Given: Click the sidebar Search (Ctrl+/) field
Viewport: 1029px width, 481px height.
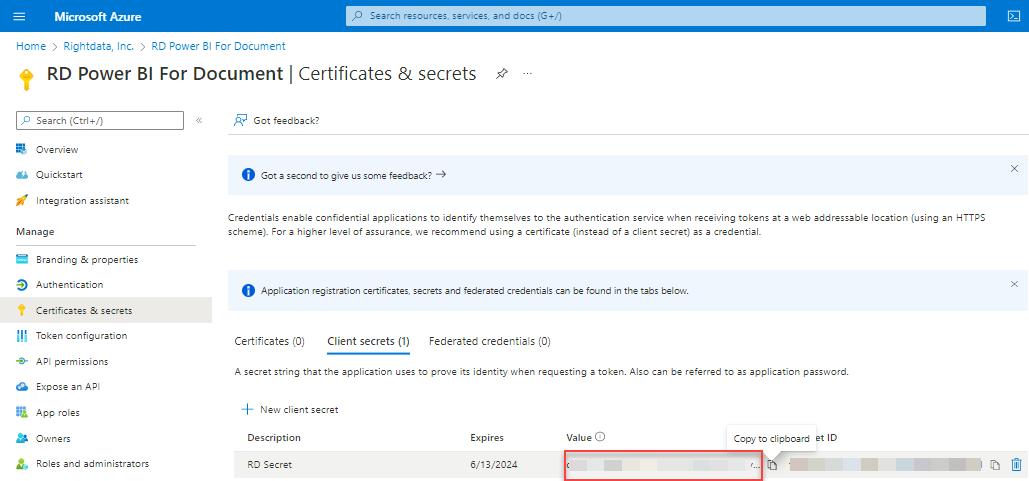Looking at the screenshot, I should (100, 121).
